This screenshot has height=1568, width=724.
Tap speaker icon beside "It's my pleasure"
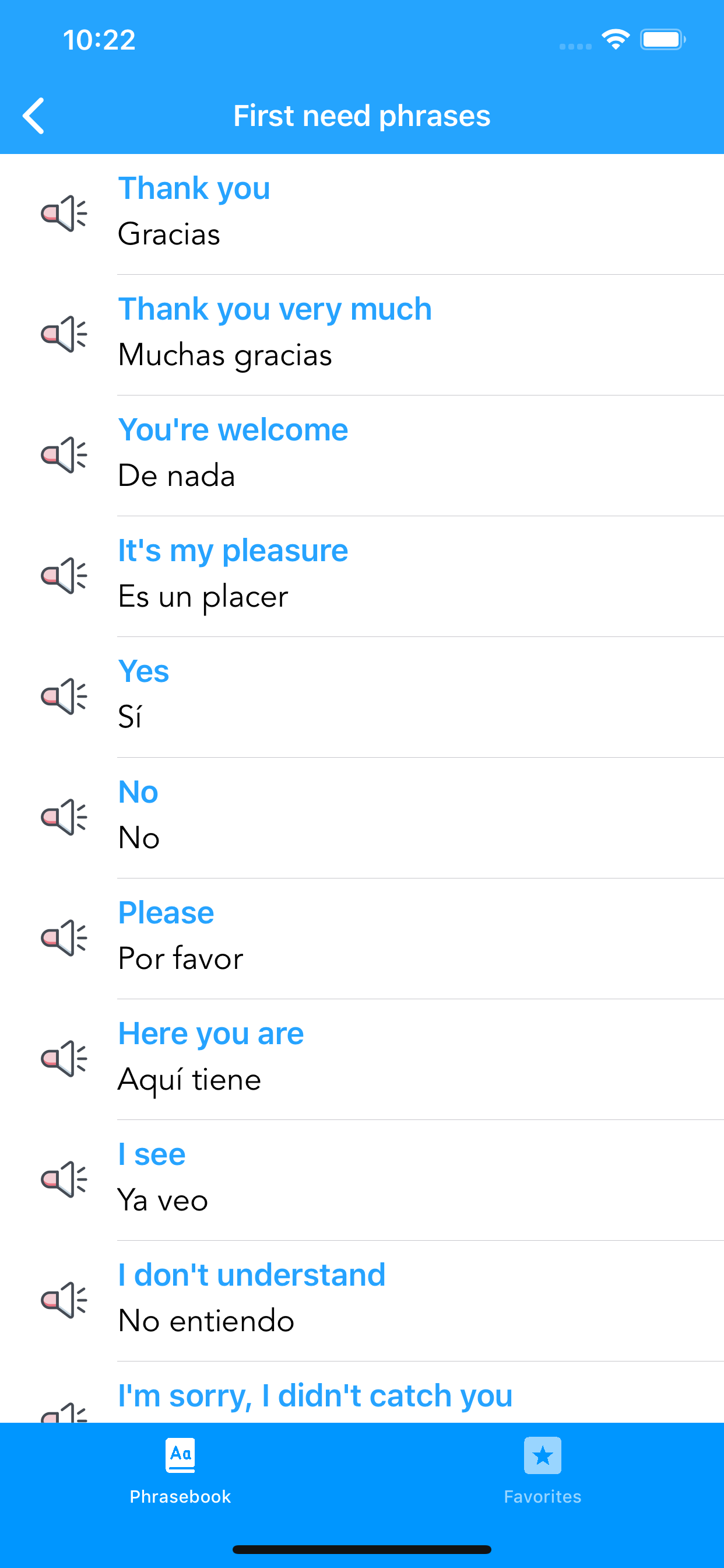coord(64,575)
